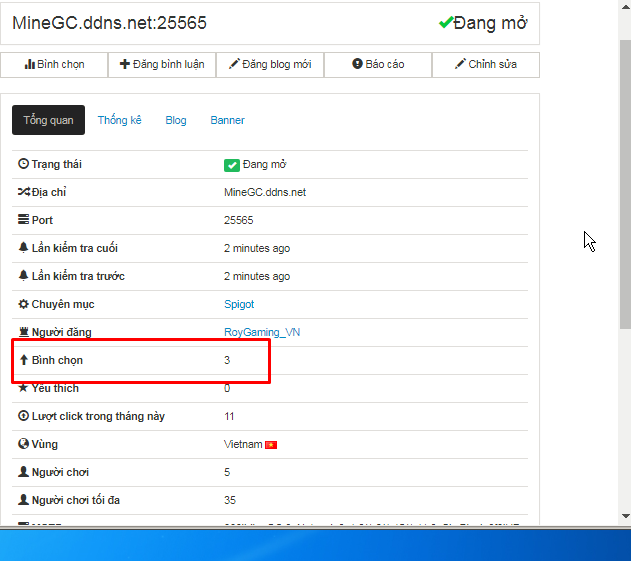Screen dimensions: 631x561
Task: Click the plus icon on Đăng bình luận
Action: click(x=125, y=64)
